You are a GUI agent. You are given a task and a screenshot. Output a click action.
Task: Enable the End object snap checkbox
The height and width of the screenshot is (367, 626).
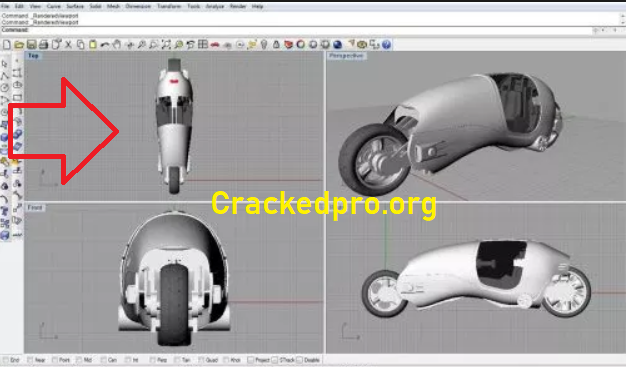[6, 360]
